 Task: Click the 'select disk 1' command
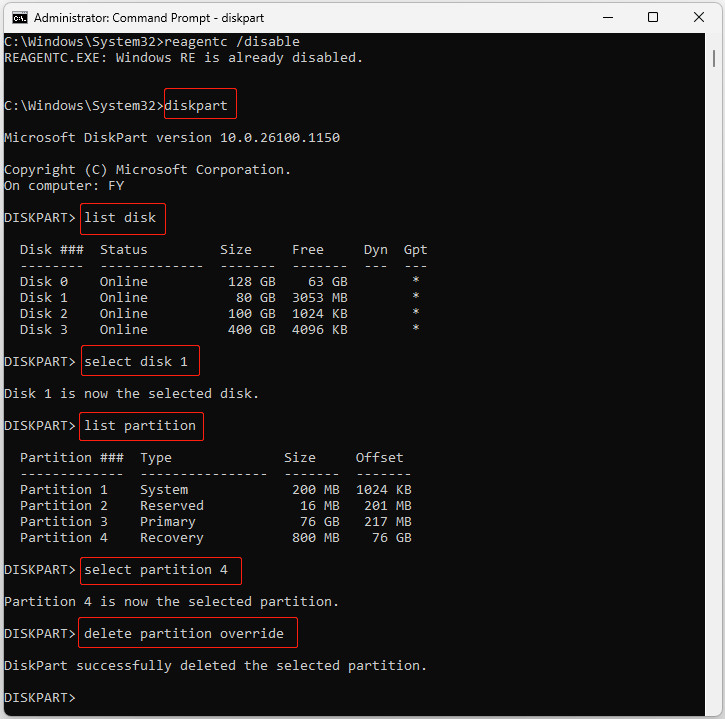[x=136, y=362]
